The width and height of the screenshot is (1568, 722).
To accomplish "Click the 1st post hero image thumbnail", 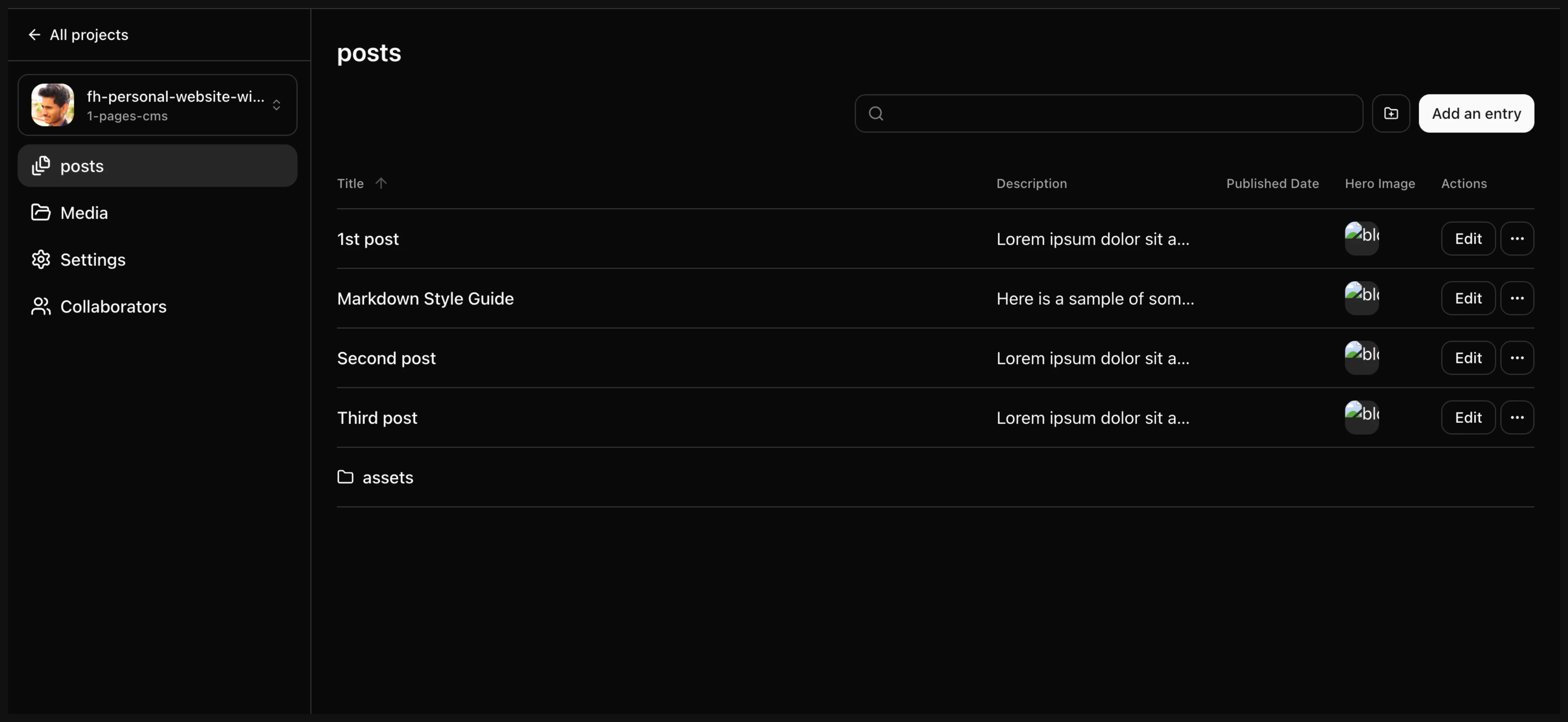I will (x=1362, y=238).
